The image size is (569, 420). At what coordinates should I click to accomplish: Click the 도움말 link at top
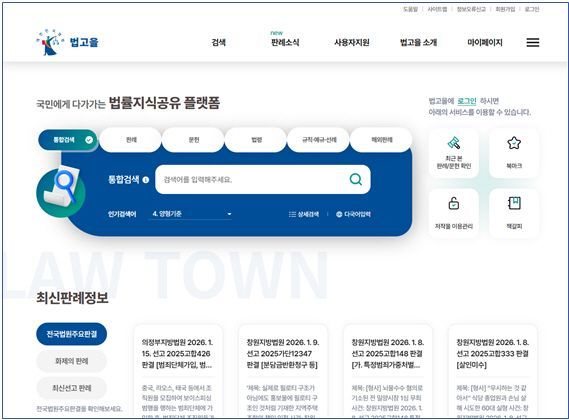pos(410,9)
